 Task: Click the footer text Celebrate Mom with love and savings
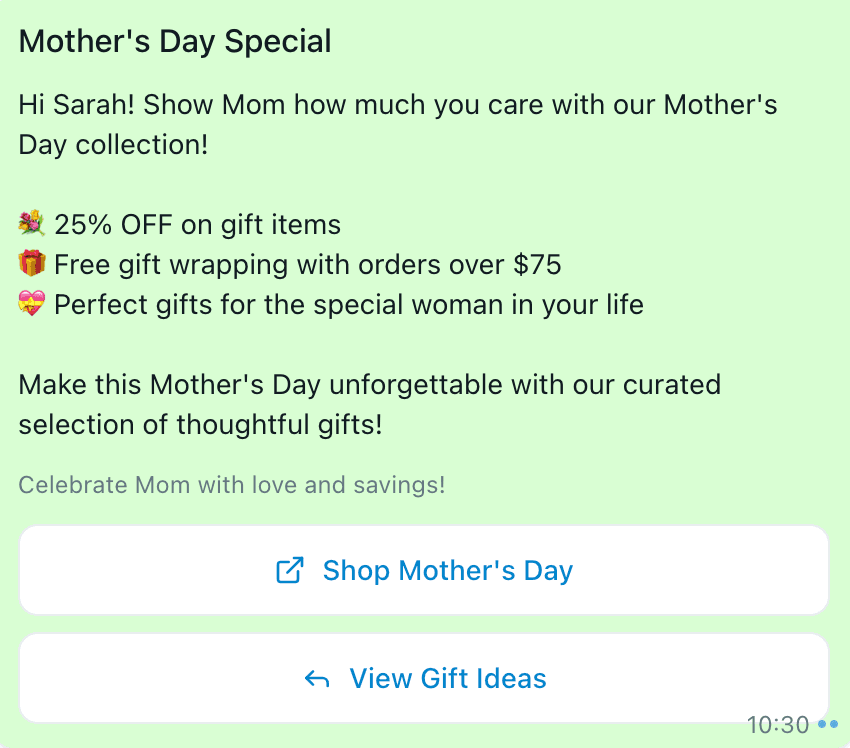coord(232,486)
